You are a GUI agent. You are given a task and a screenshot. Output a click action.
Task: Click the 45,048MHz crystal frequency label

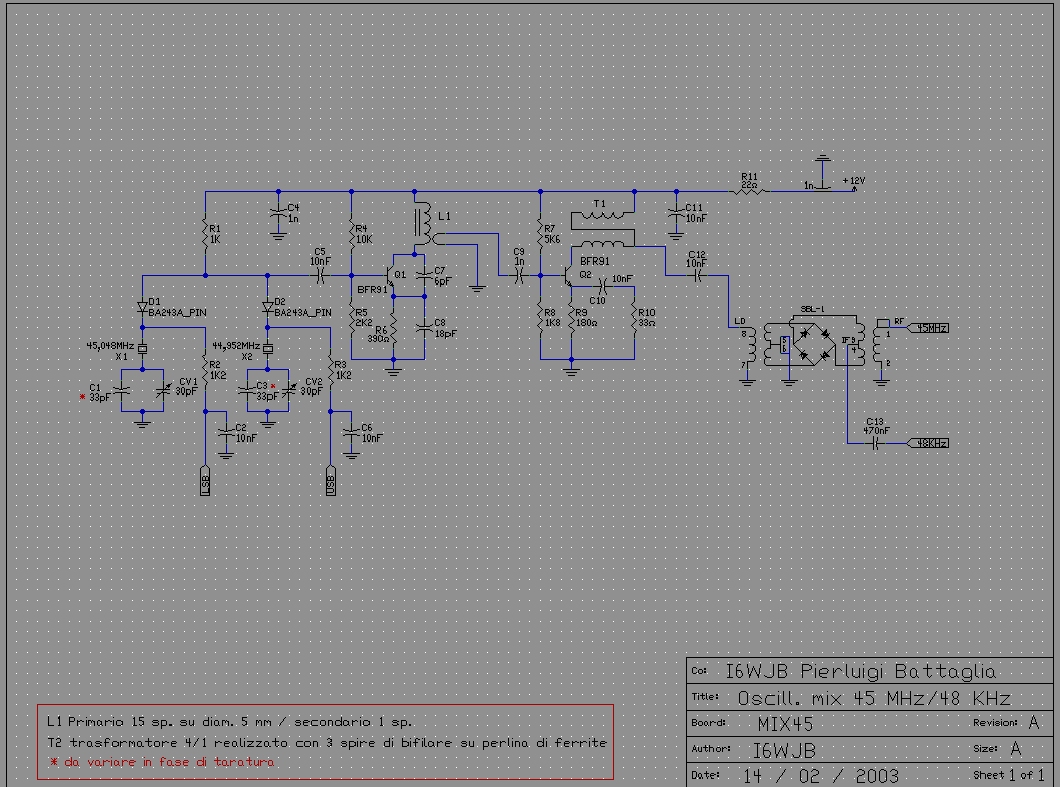[110, 345]
